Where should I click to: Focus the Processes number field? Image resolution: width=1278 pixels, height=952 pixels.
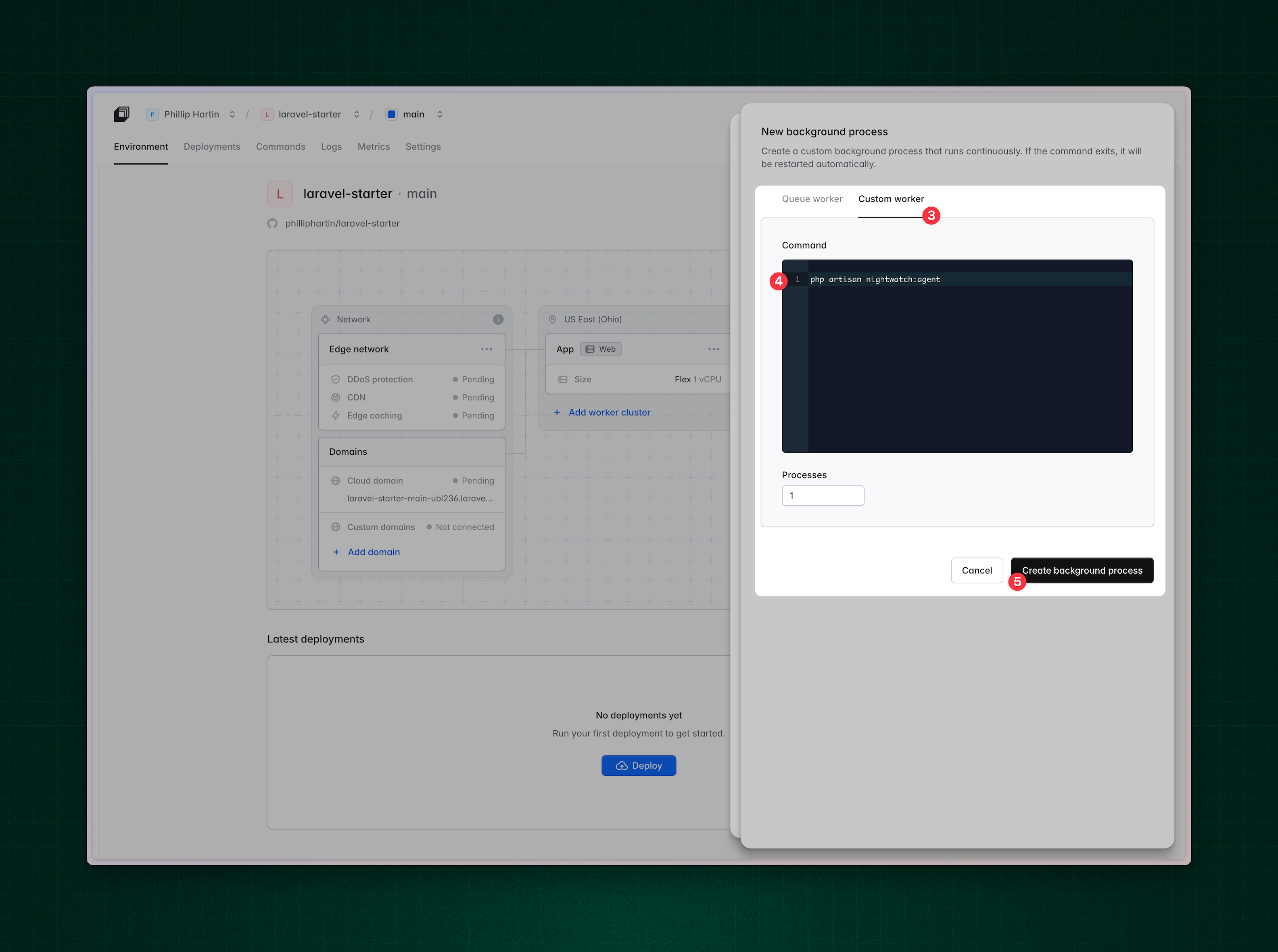[823, 496]
